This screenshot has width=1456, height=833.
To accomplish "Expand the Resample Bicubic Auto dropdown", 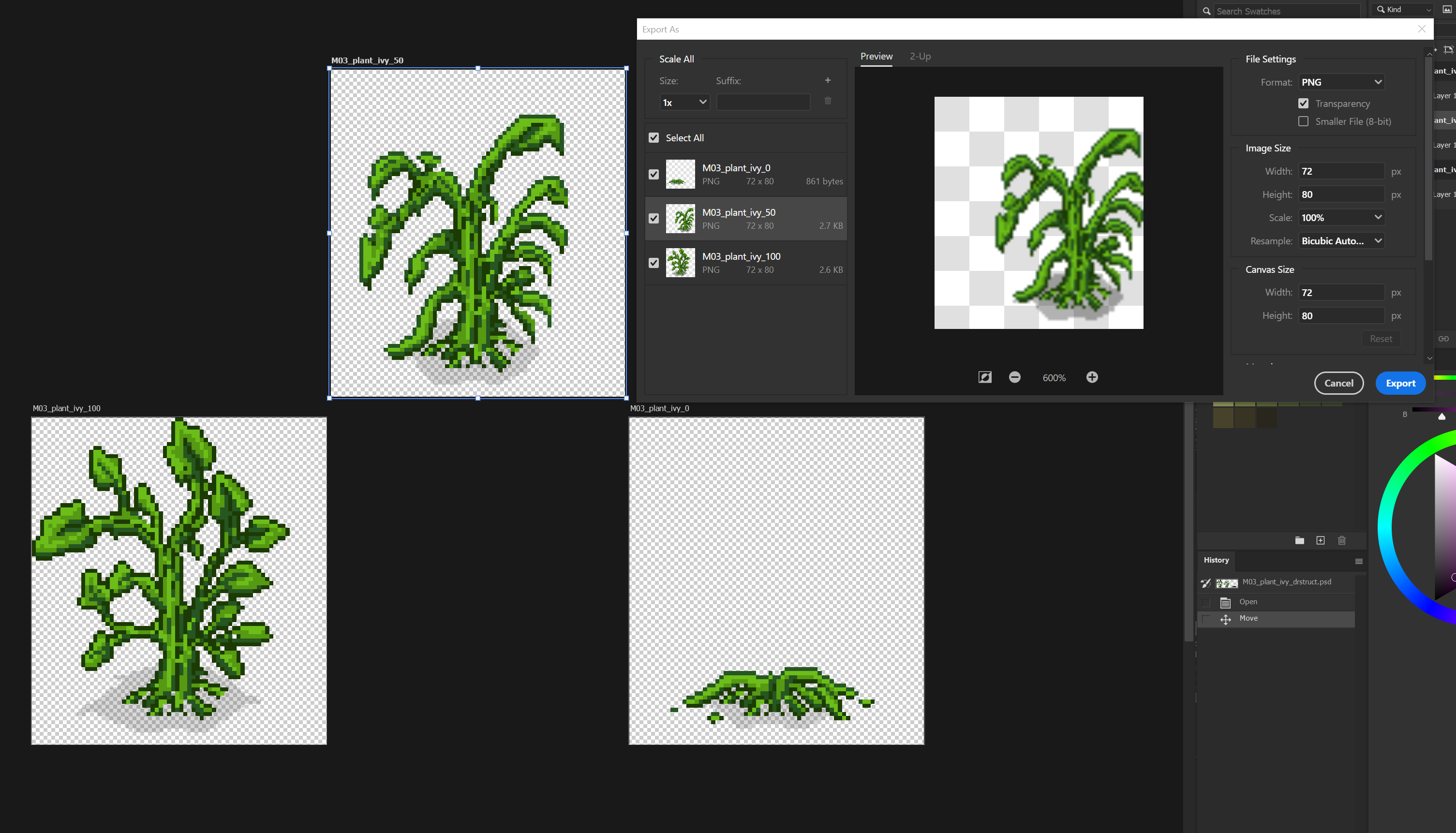I will 1341,241.
